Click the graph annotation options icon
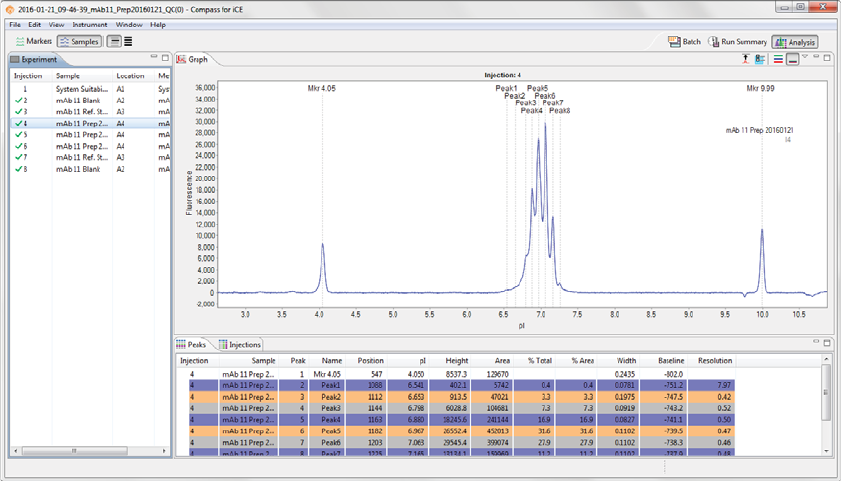Image resolution: width=841 pixels, height=481 pixels. pos(761,60)
